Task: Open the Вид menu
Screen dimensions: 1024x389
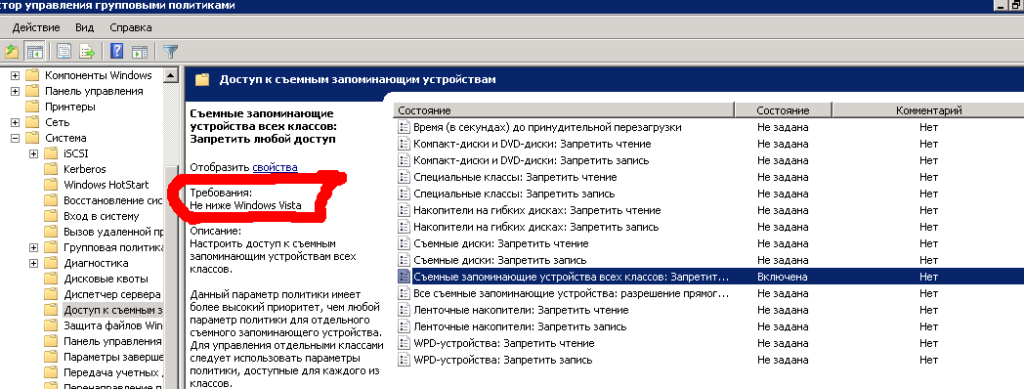Action: [85, 27]
